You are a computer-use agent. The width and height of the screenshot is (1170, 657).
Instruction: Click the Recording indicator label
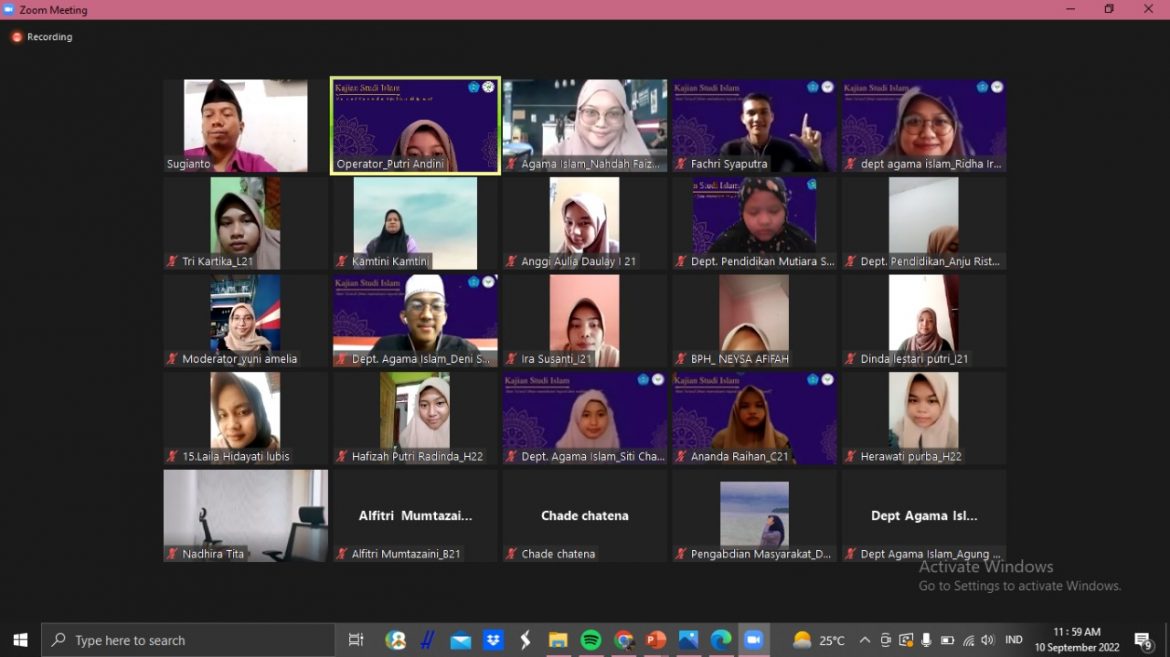pyautogui.click(x=49, y=37)
